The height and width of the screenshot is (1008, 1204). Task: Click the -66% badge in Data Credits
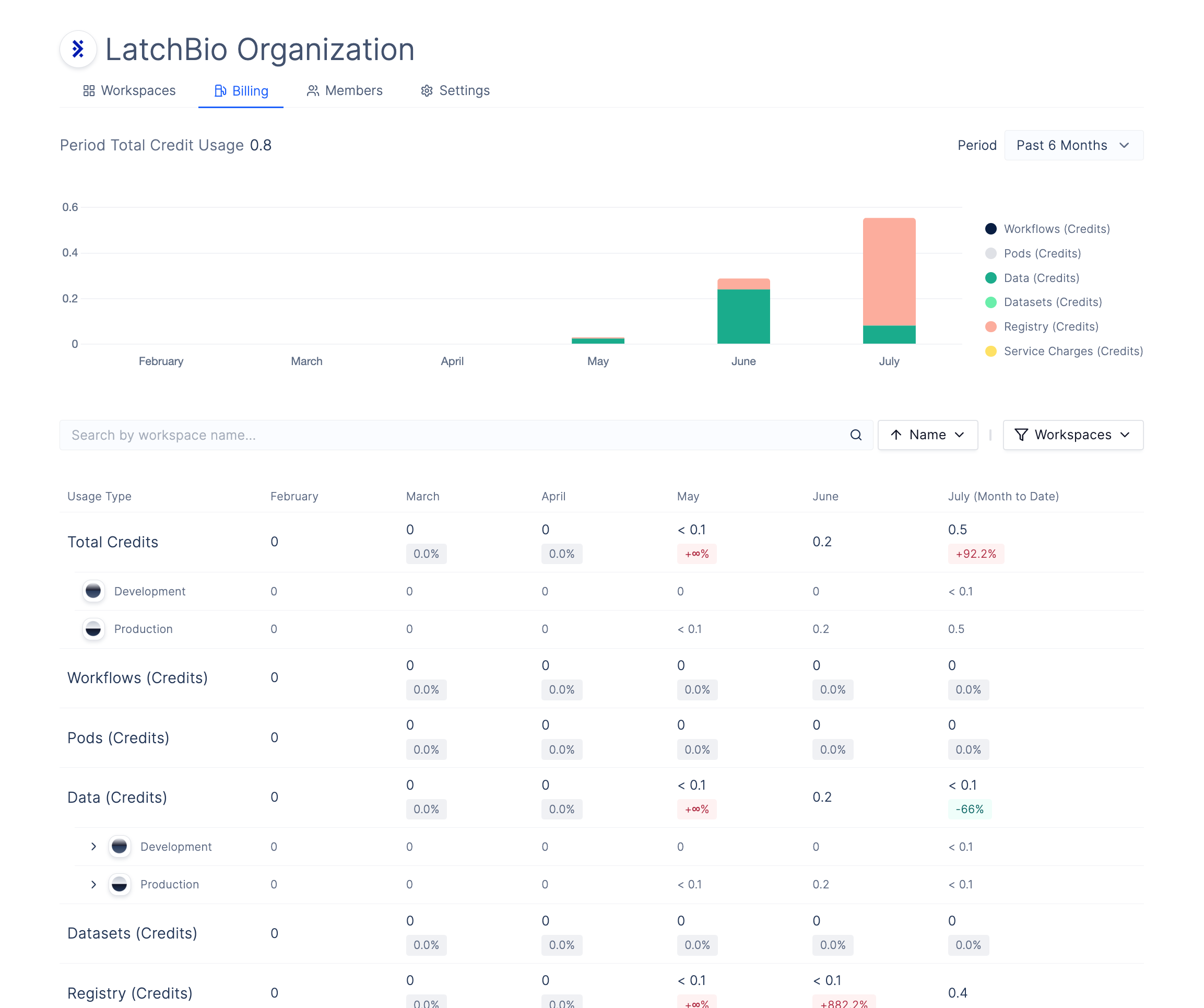[x=970, y=809]
